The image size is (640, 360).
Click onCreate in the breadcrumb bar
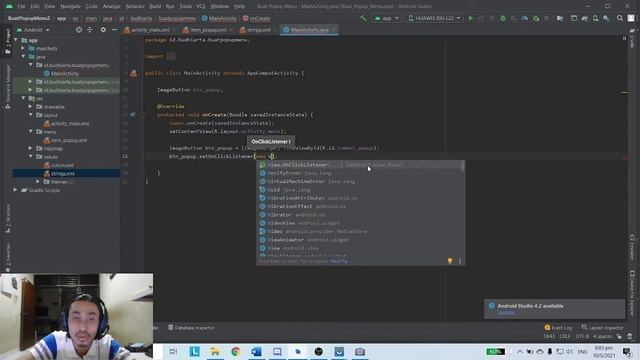point(256,18)
